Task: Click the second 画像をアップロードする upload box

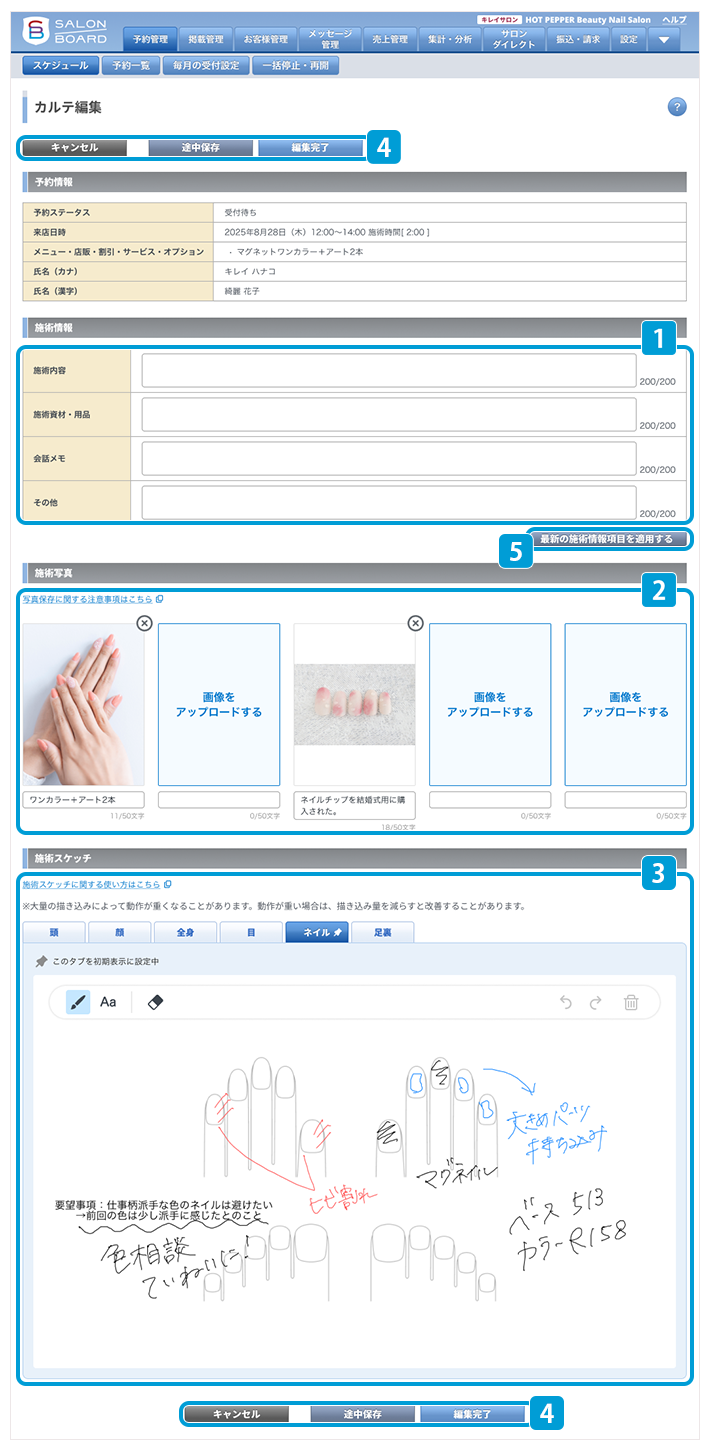Action: click(490, 704)
